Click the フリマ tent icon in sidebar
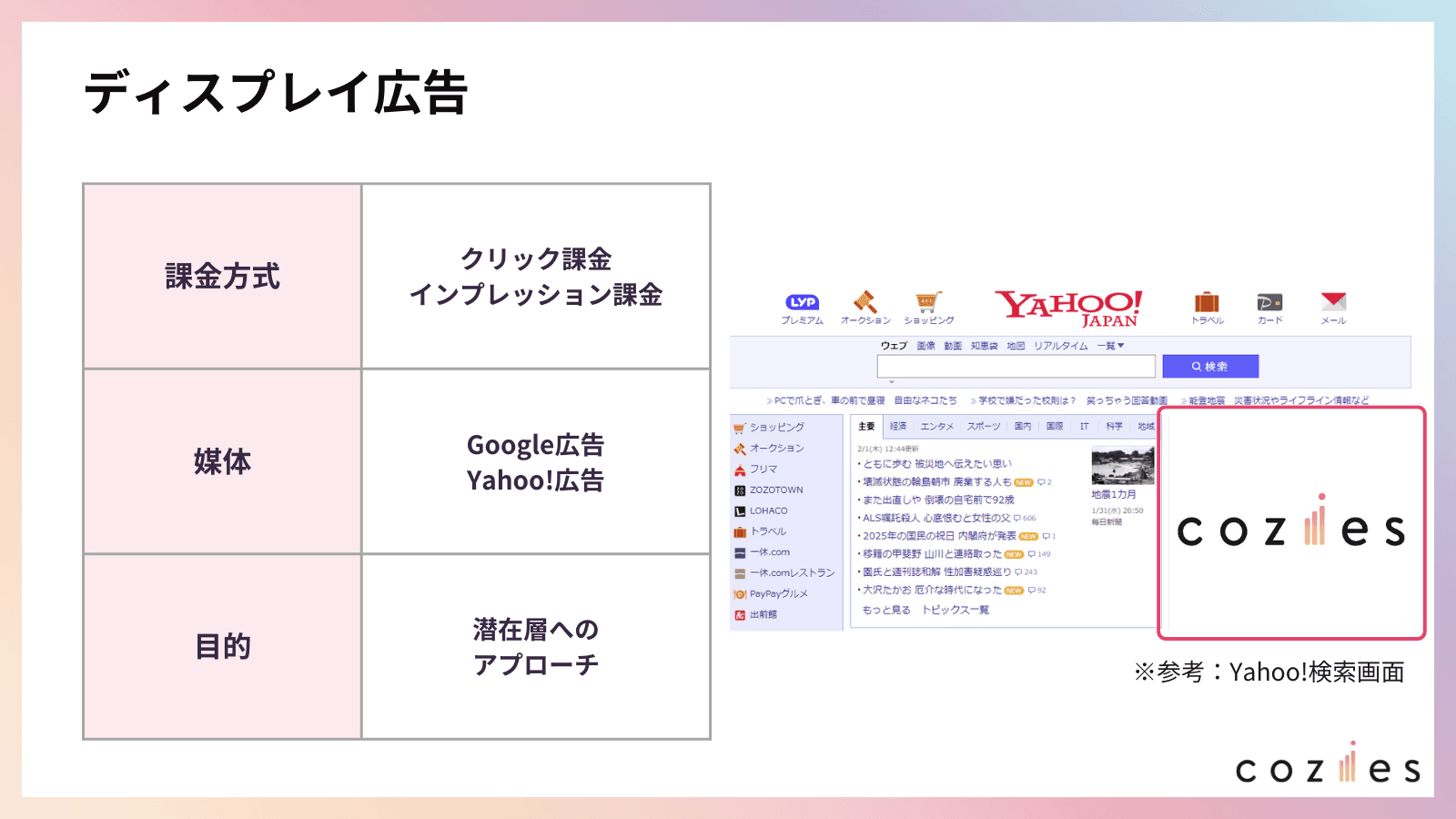The width and height of the screenshot is (1456, 819). [x=740, y=470]
